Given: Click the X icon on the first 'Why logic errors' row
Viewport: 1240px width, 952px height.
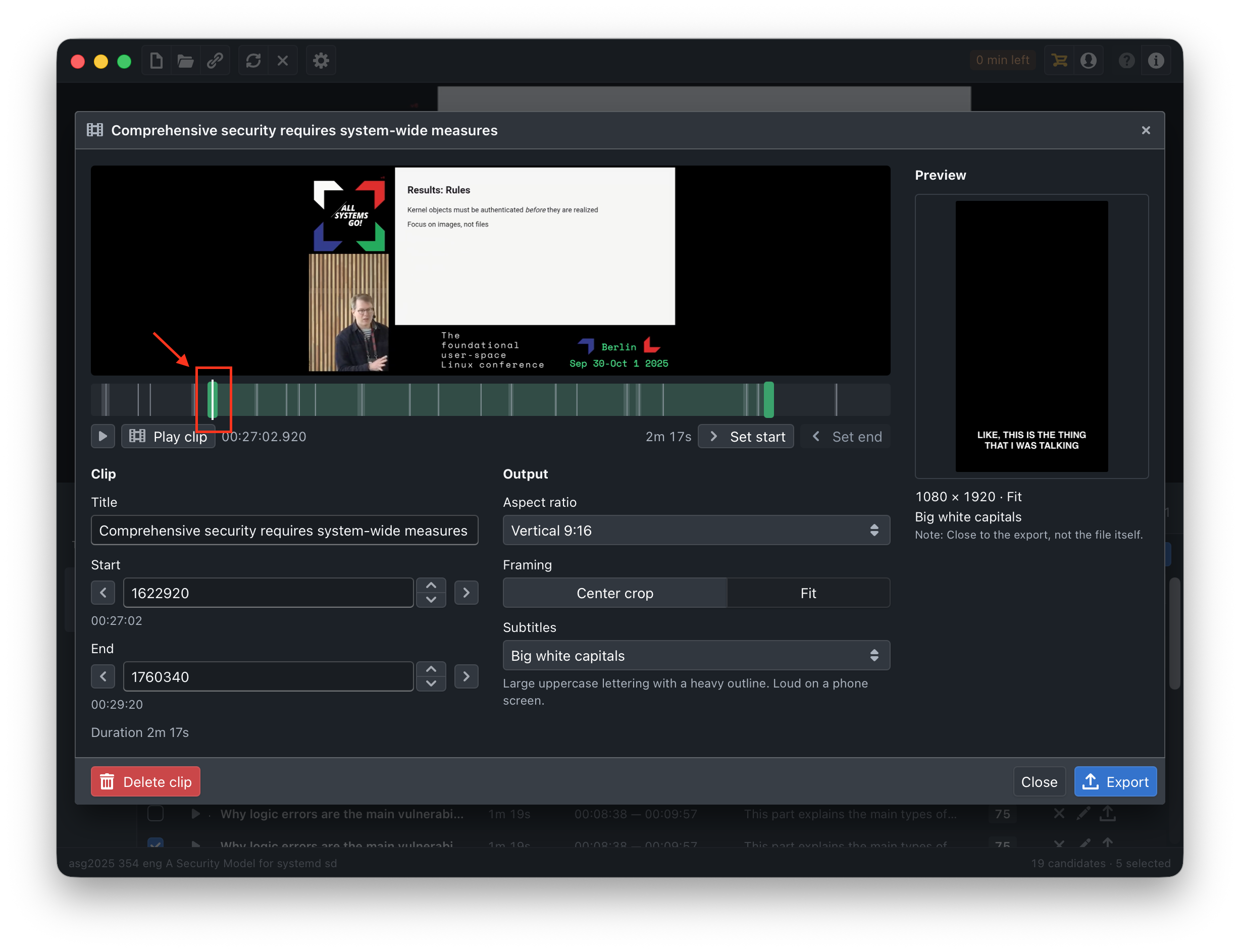Looking at the screenshot, I should tap(1059, 814).
